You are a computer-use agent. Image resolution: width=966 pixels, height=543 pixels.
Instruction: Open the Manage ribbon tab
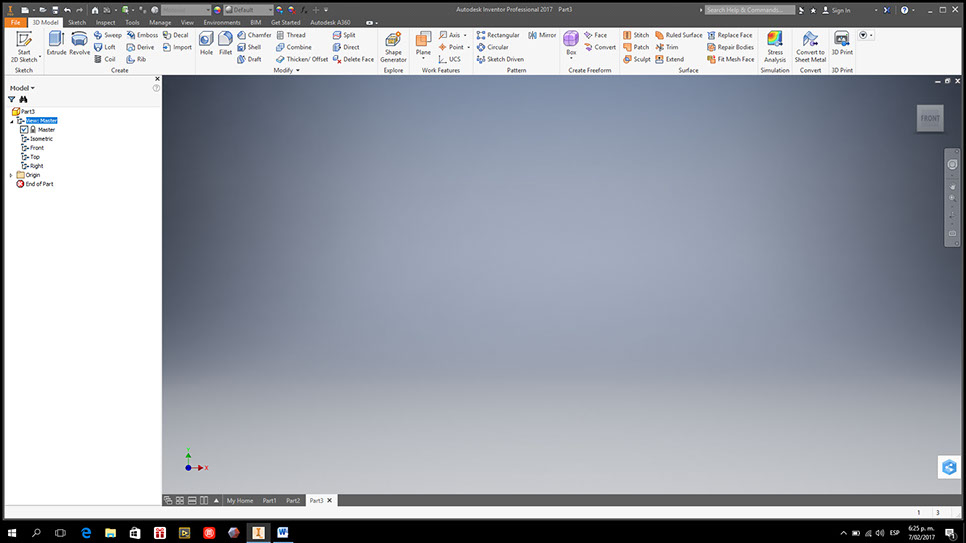[160, 22]
